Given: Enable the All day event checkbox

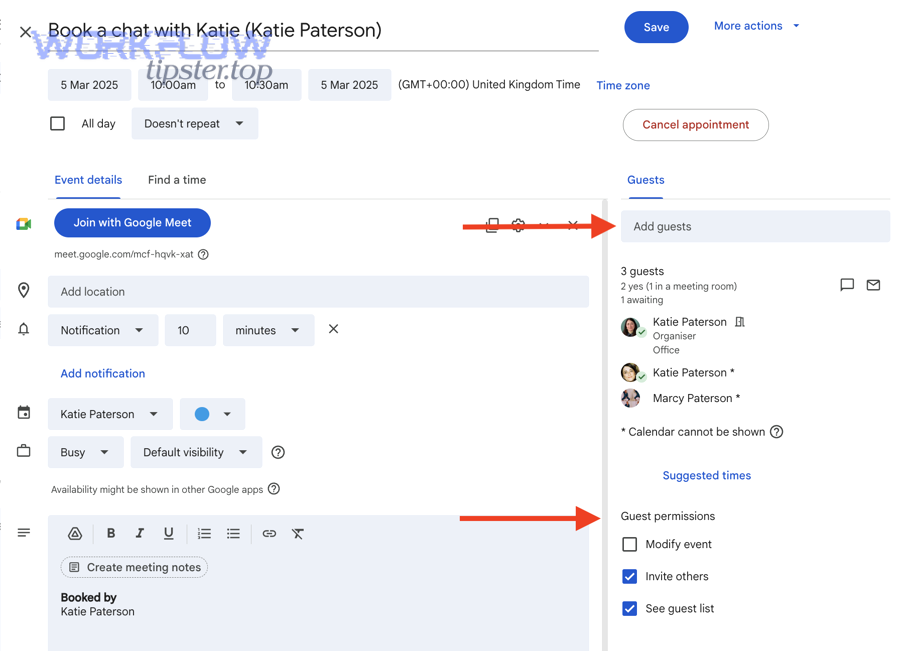Looking at the screenshot, I should point(57,122).
